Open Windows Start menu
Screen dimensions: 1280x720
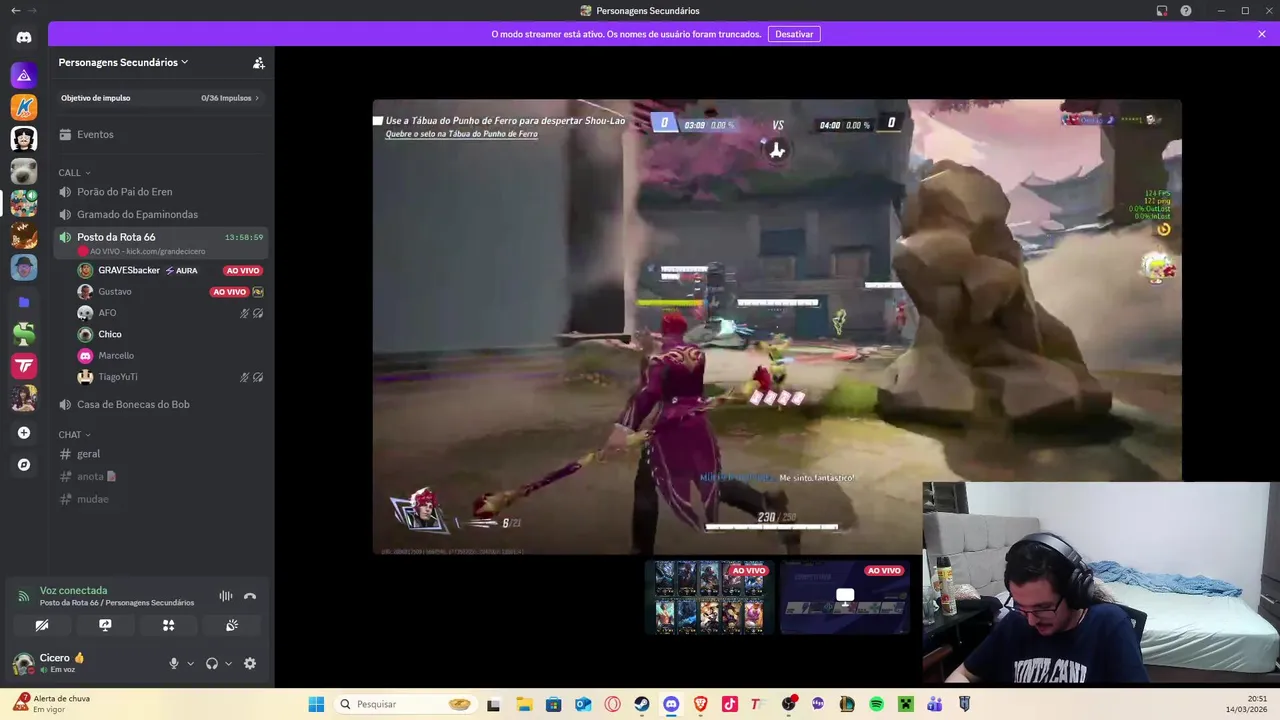pyautogui.click(x=316, y=704)
